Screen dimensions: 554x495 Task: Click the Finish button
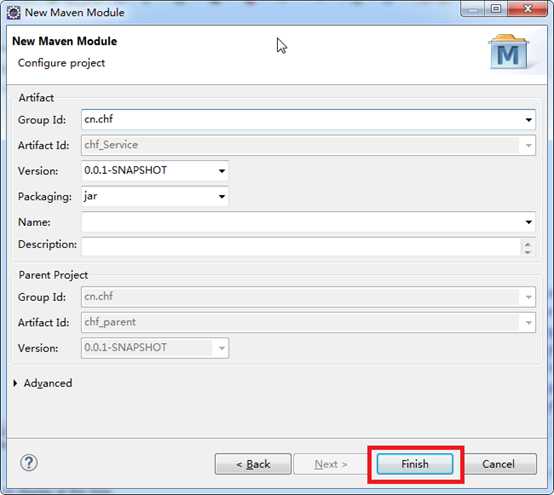click(x=415, y=464)
